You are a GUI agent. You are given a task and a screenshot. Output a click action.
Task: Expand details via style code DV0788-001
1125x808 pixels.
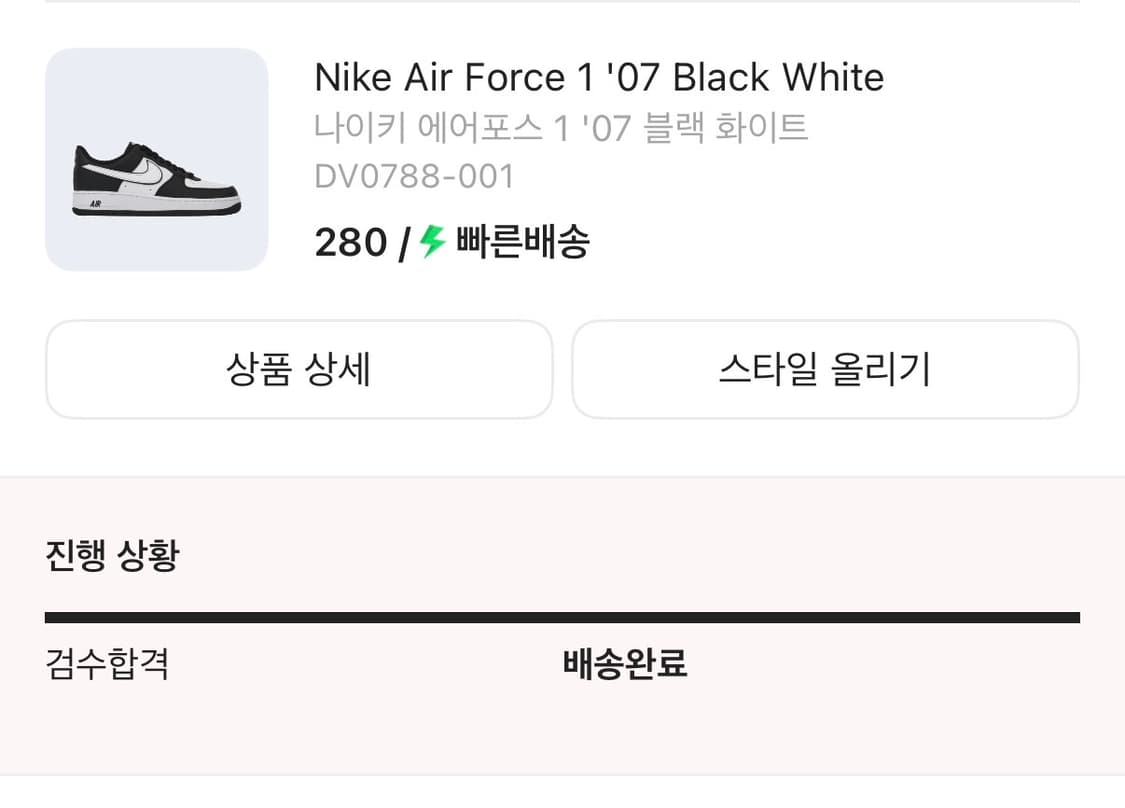(x=412, y=175)
